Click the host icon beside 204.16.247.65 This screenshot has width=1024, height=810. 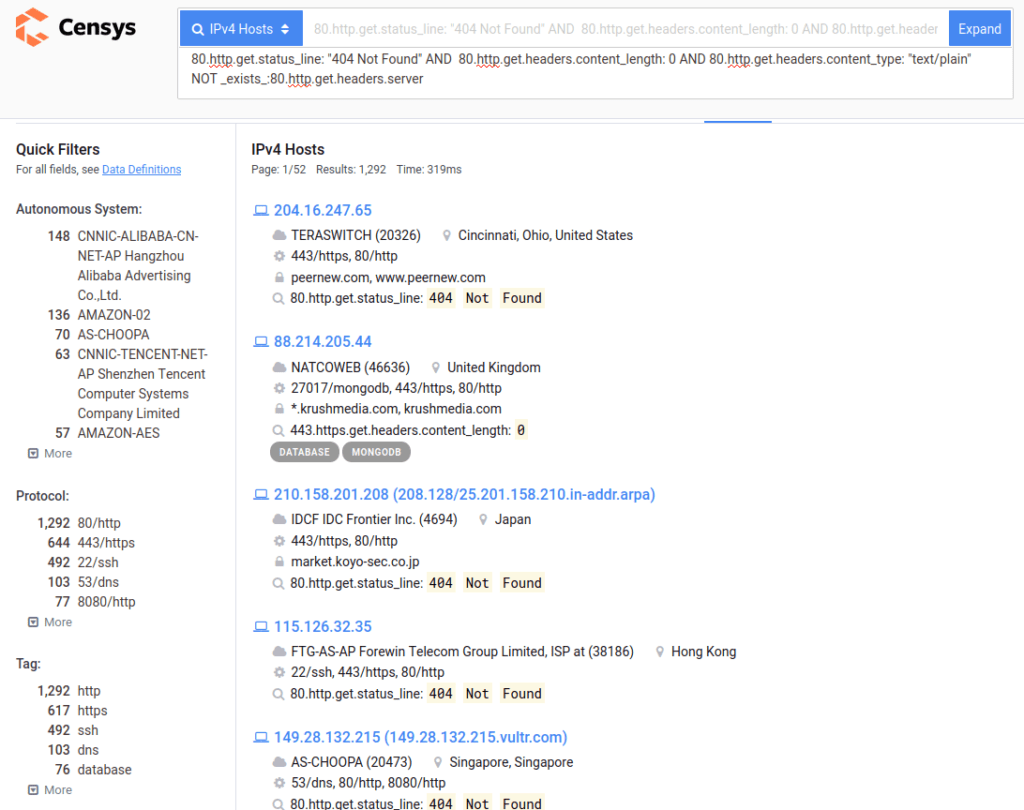click(x=261, y=211)
